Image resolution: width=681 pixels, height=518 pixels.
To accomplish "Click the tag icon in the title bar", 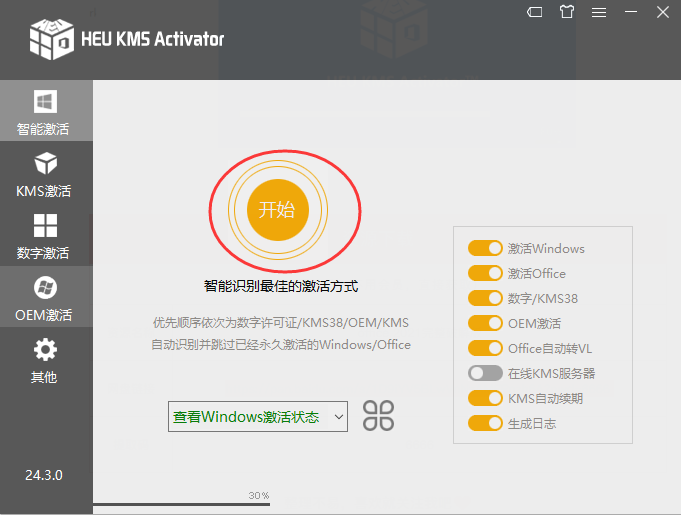I will click(535, 12).
